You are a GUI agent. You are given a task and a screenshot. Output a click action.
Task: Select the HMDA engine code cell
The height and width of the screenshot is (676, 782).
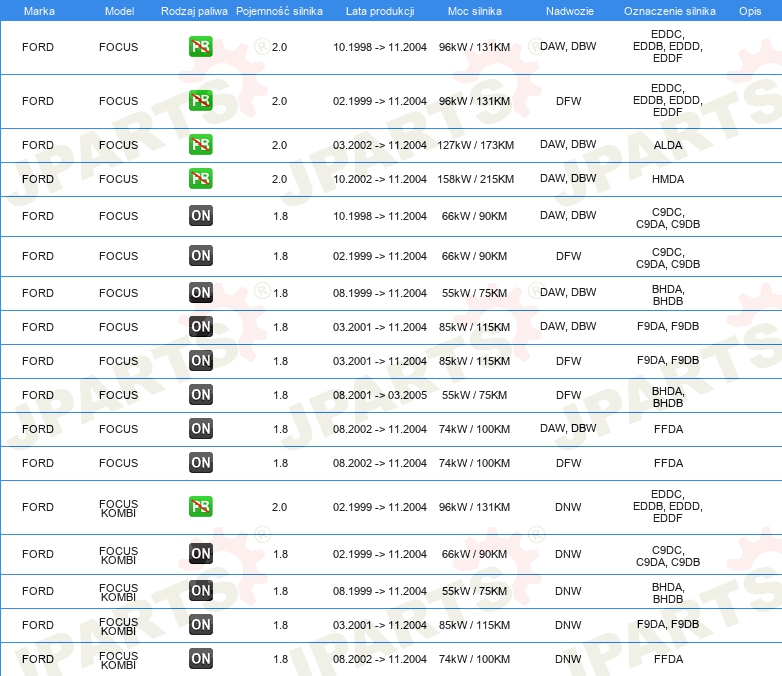click(x=668, y=179)
